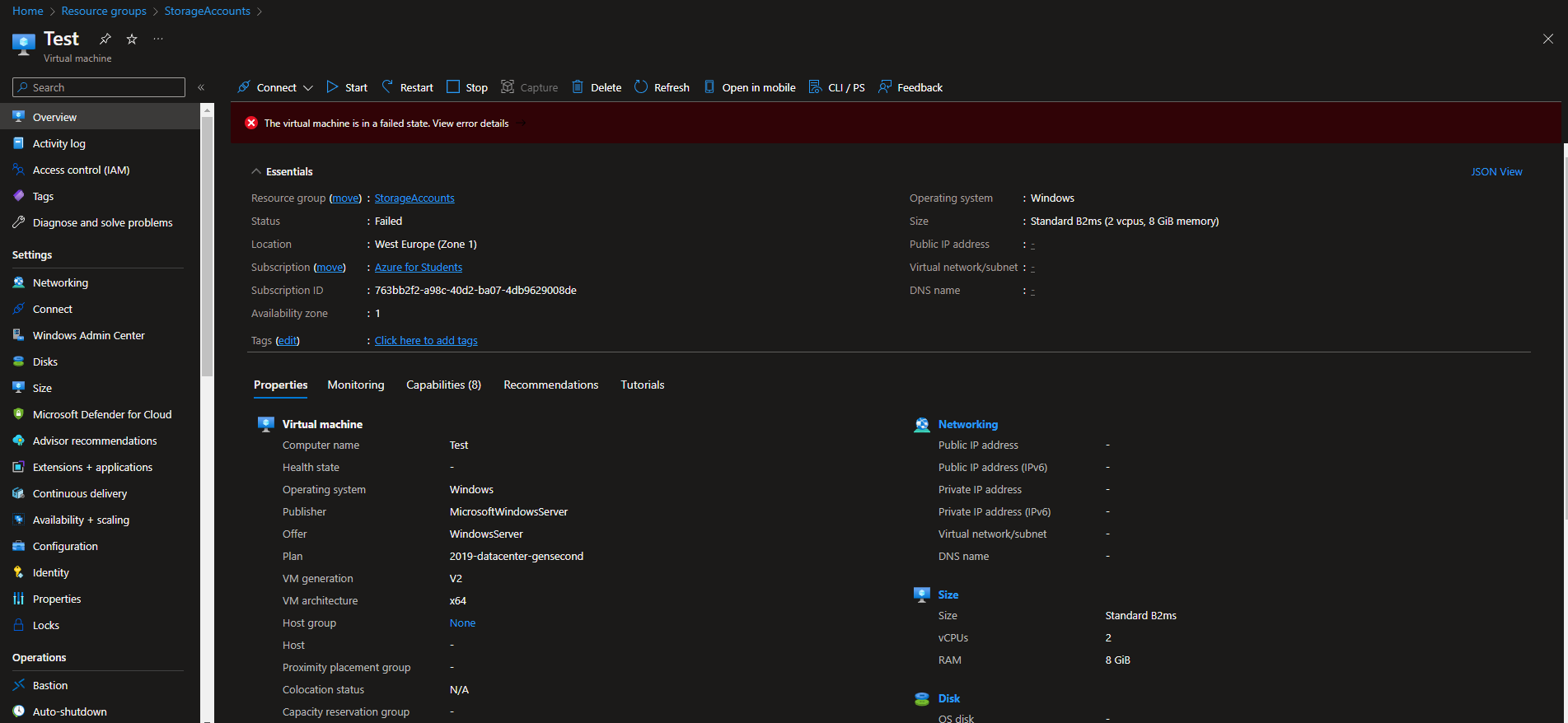Delete the virtual machine
Screen dimensions: 1568x723
(597, 87)
